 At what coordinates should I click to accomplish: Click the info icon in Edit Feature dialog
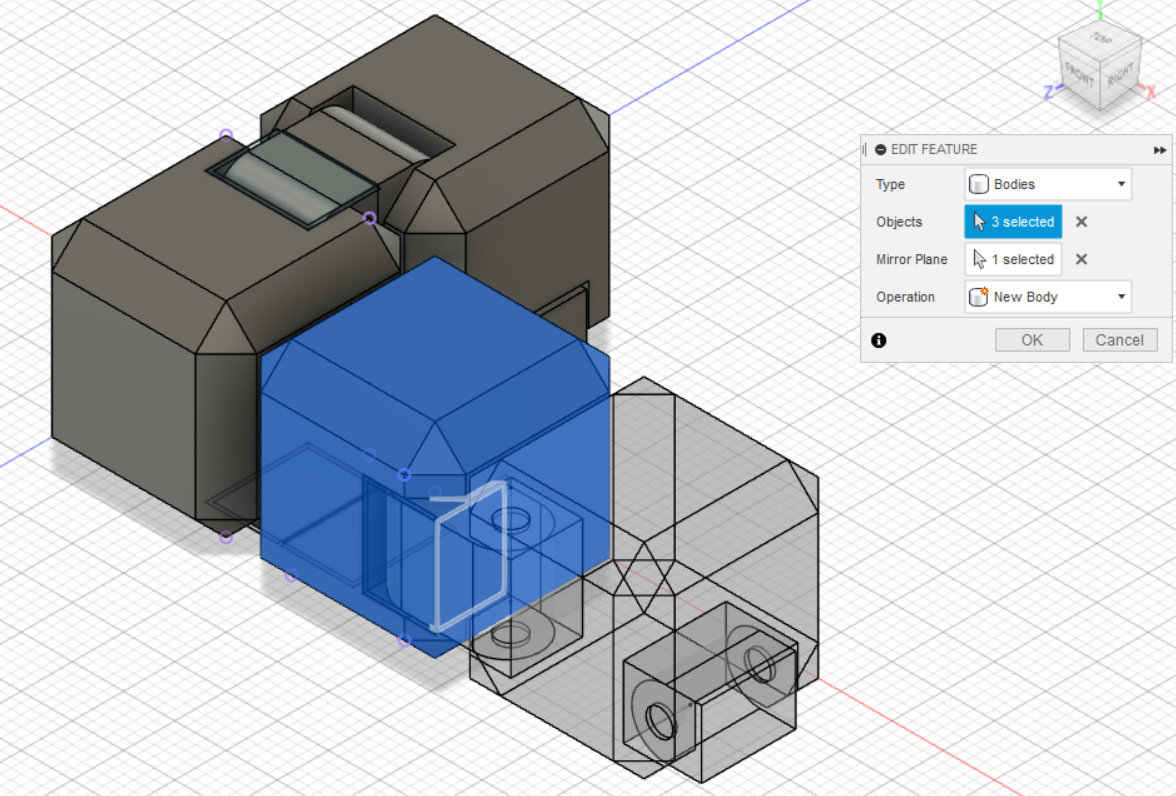879,341
